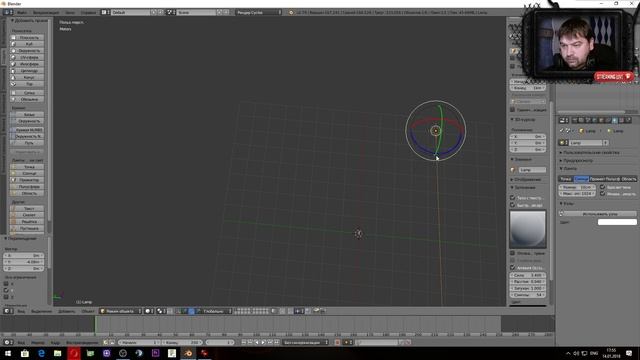The image size is (640, 360).
Task: Click the Сила 3.400 slider field
Action: (x=527, y=275)
